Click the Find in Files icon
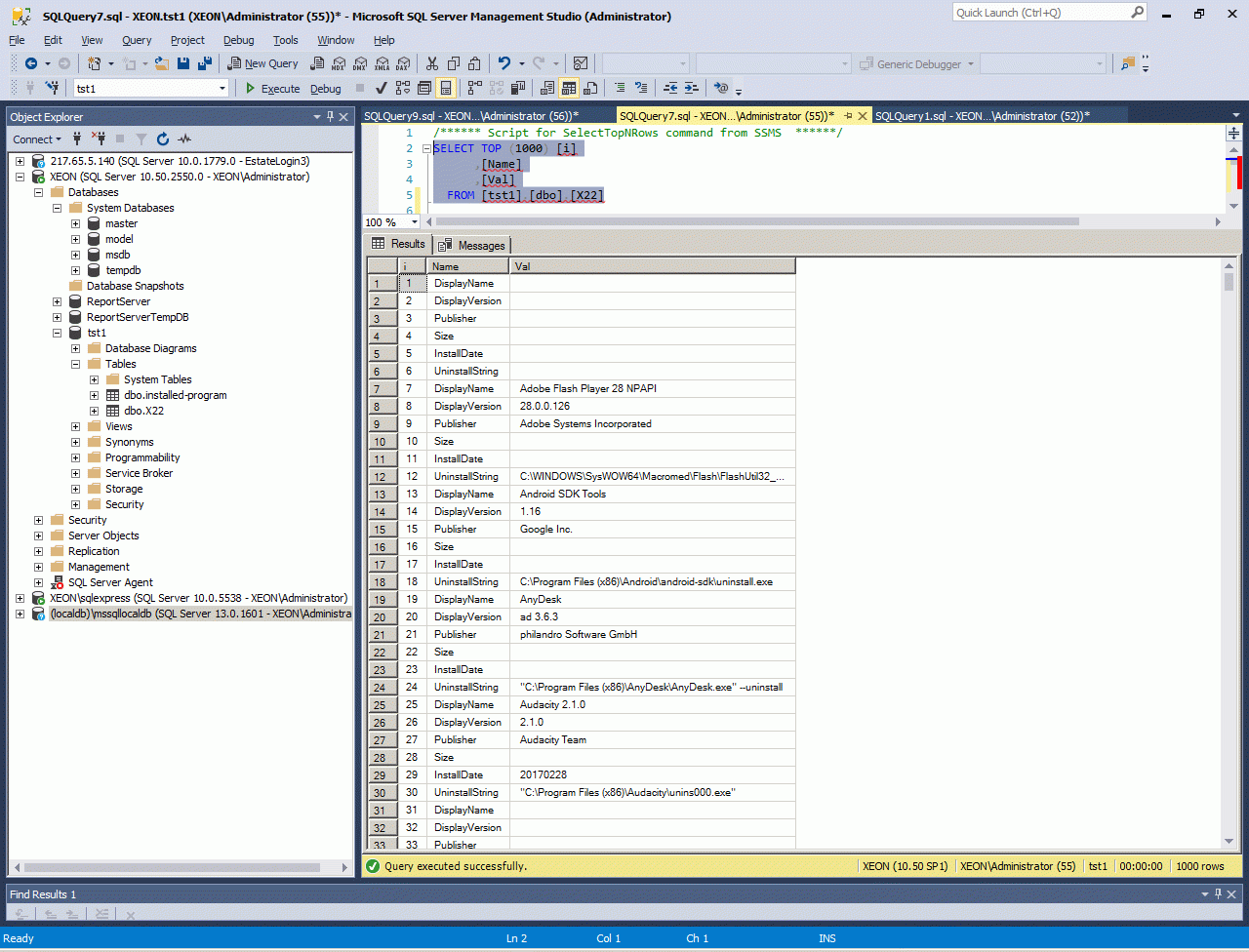The image size is (1249, 952). (x=1128, y=63)
